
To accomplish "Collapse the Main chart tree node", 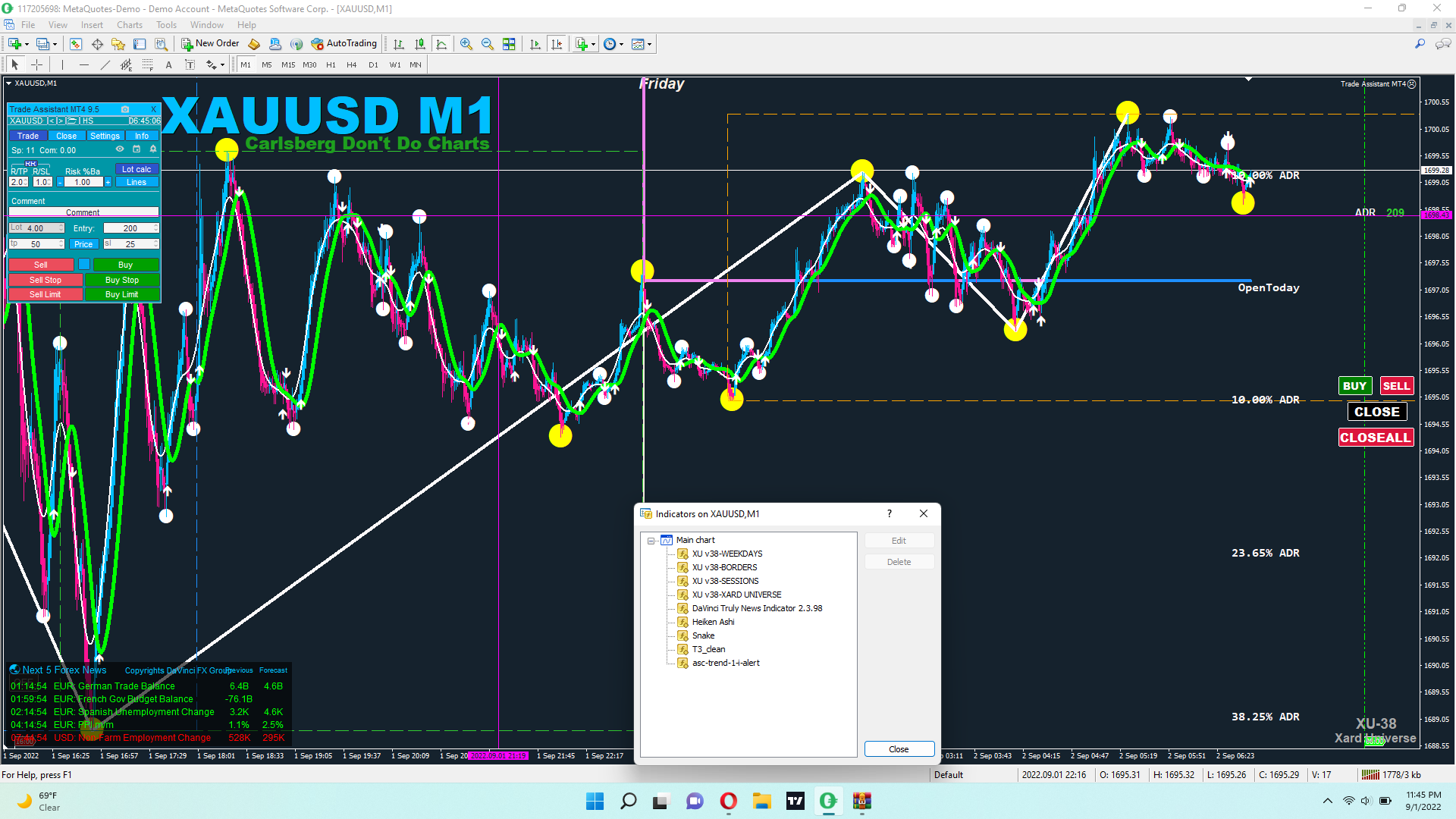I will click(x=651, y=541).
